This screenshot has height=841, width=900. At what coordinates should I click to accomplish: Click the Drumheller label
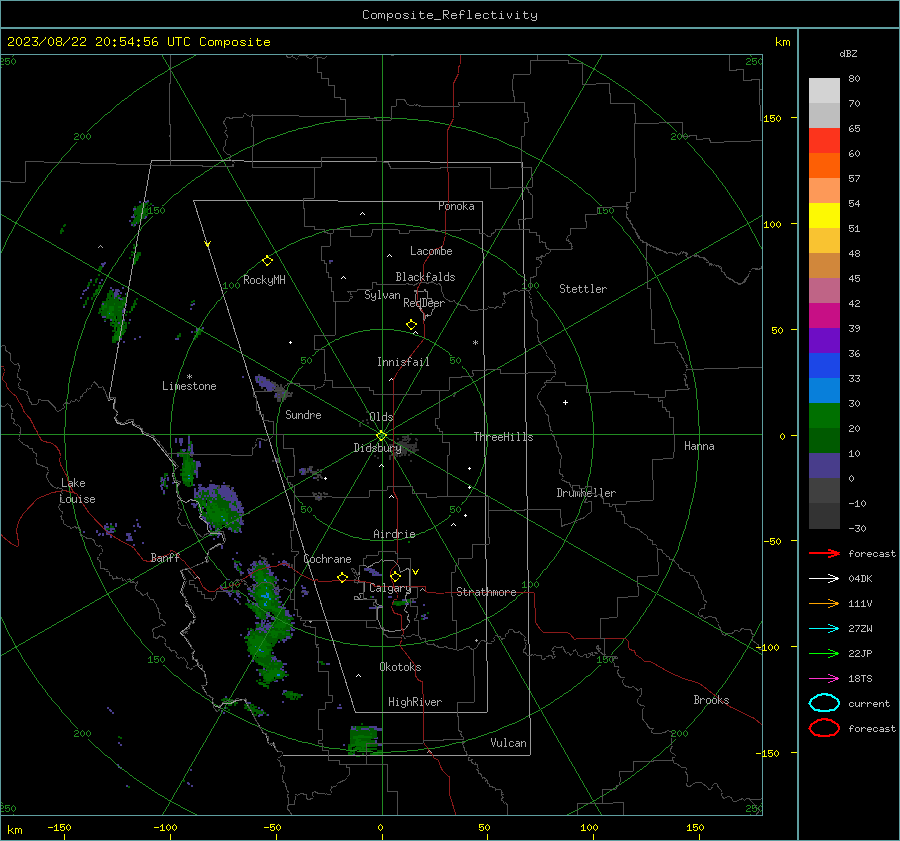pyautogui.click(x=586, y=493)
